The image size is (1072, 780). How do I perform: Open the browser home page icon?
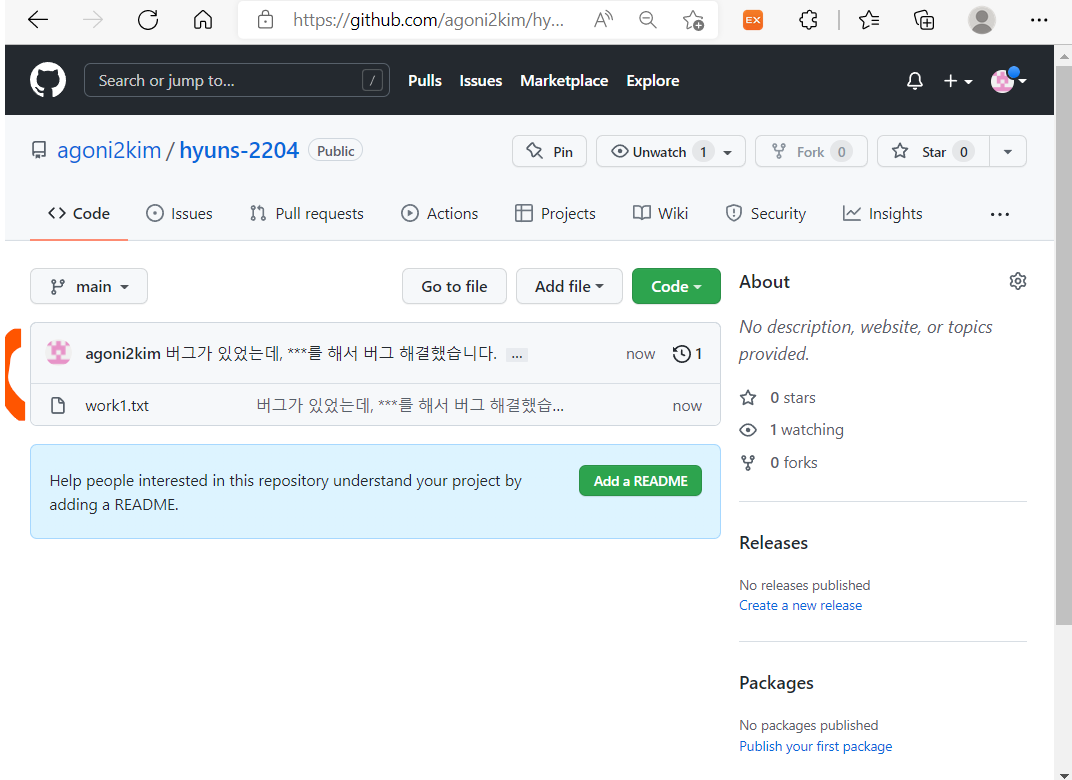coord(203,20)
